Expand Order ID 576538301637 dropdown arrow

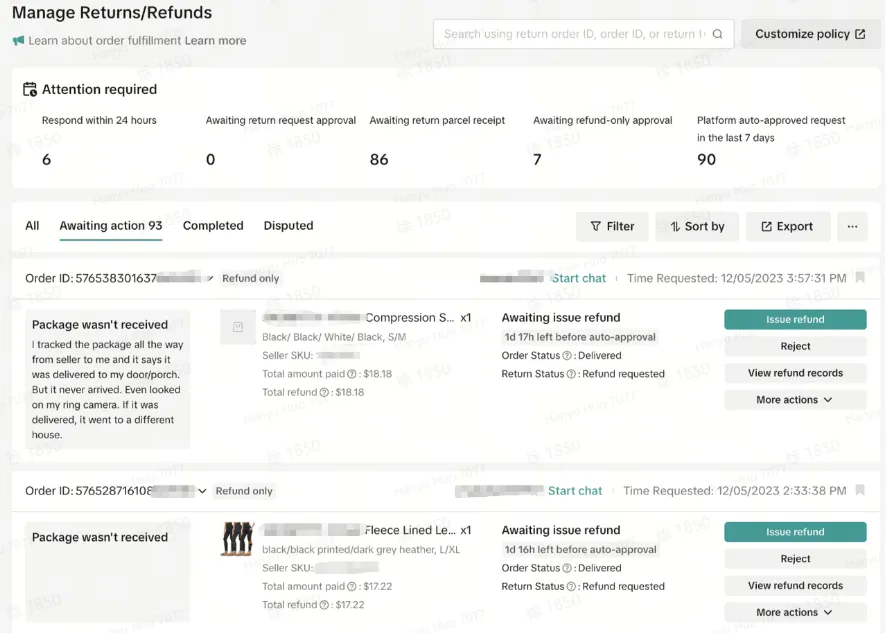click(209, 278)
